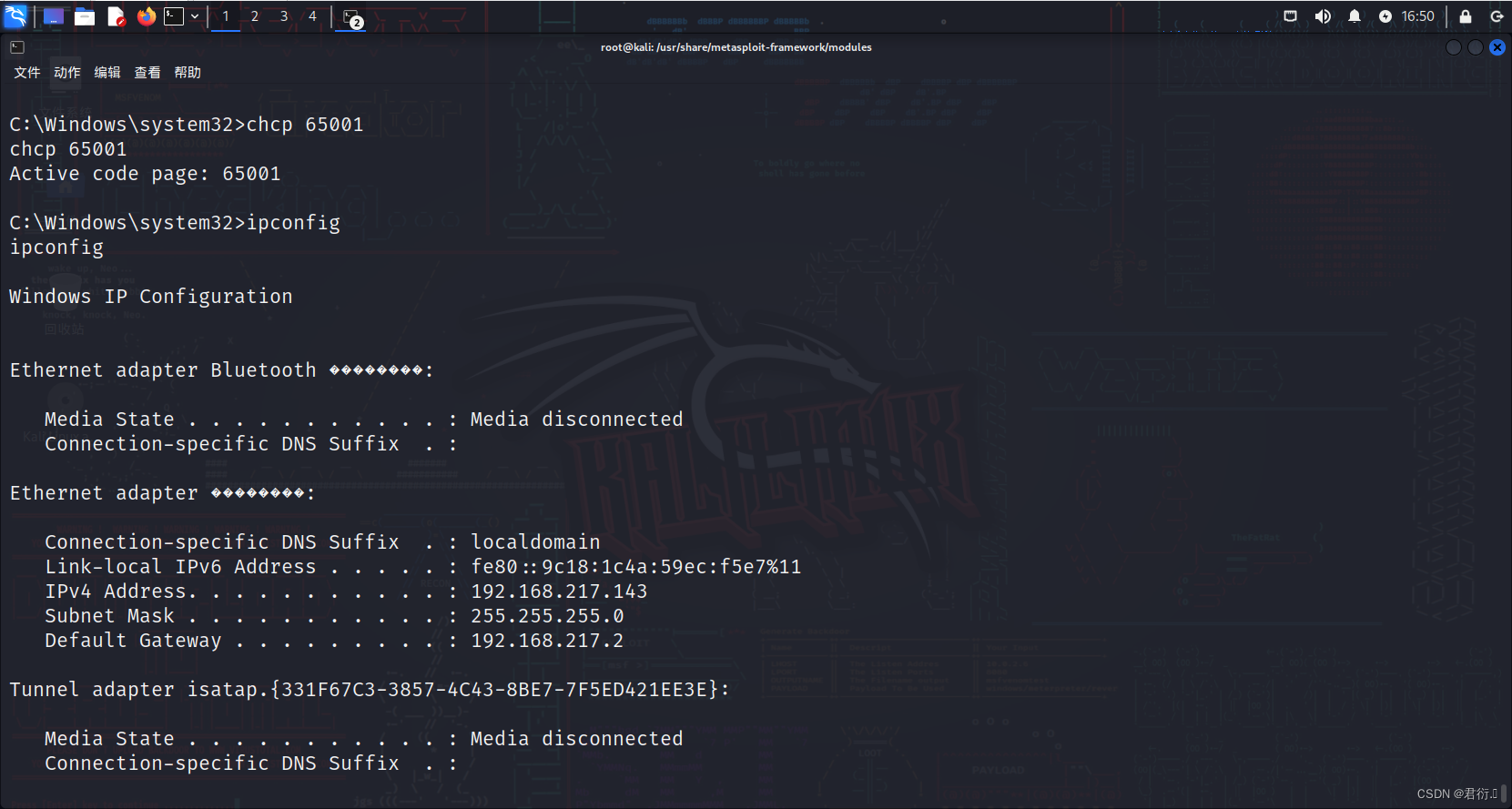Open the 编辑 menu

point(107,73)
